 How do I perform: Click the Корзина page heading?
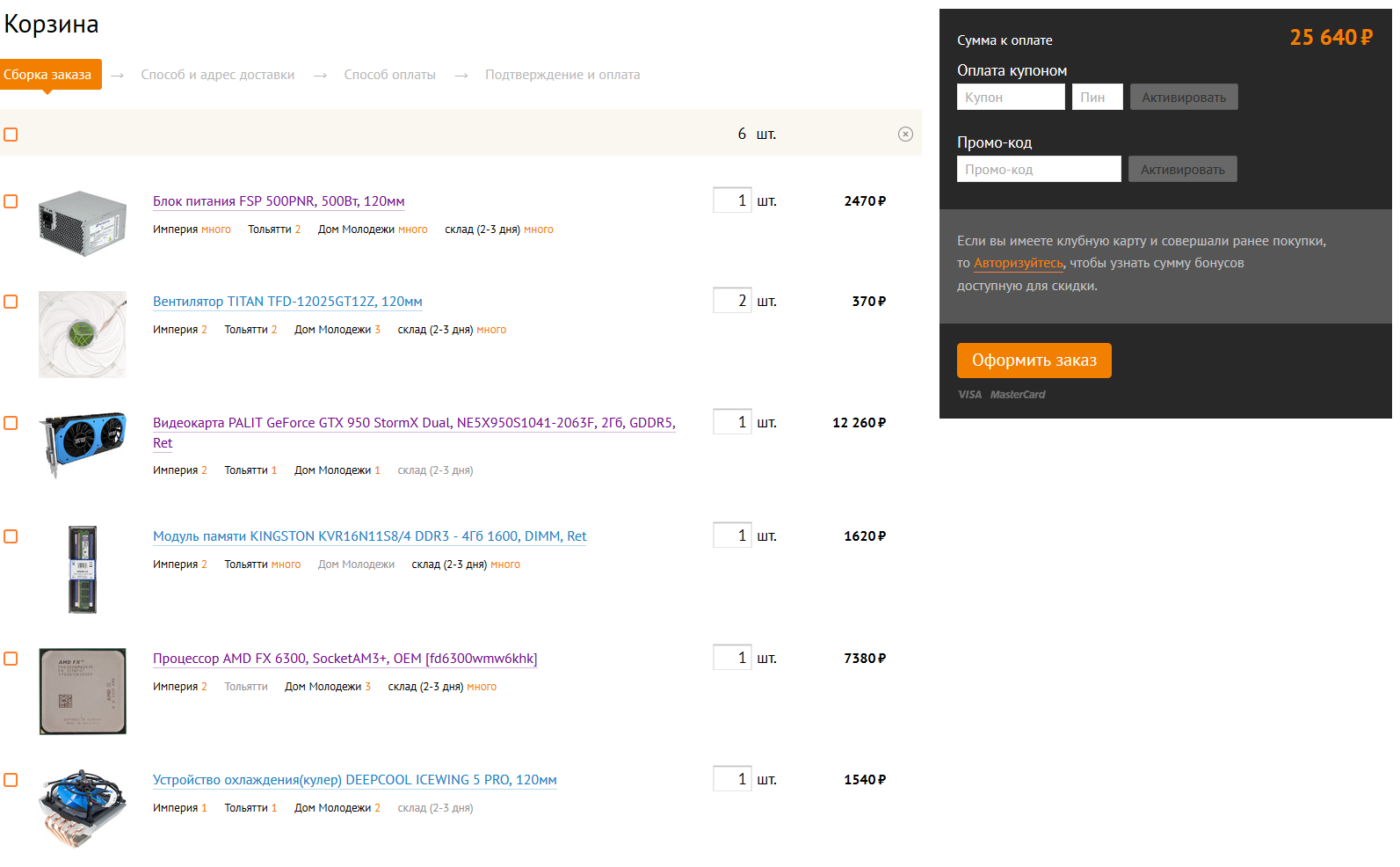click(51, 24)
